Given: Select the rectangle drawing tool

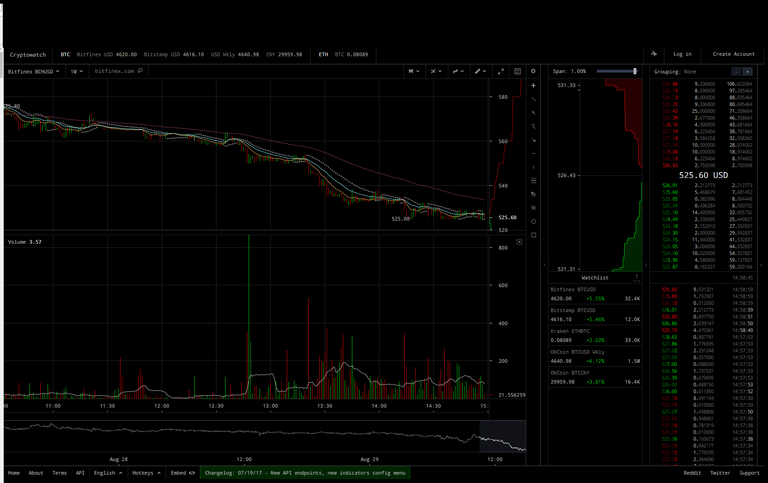Looking at the screenshot, I should pyautogui.click(x=533, y=235).
